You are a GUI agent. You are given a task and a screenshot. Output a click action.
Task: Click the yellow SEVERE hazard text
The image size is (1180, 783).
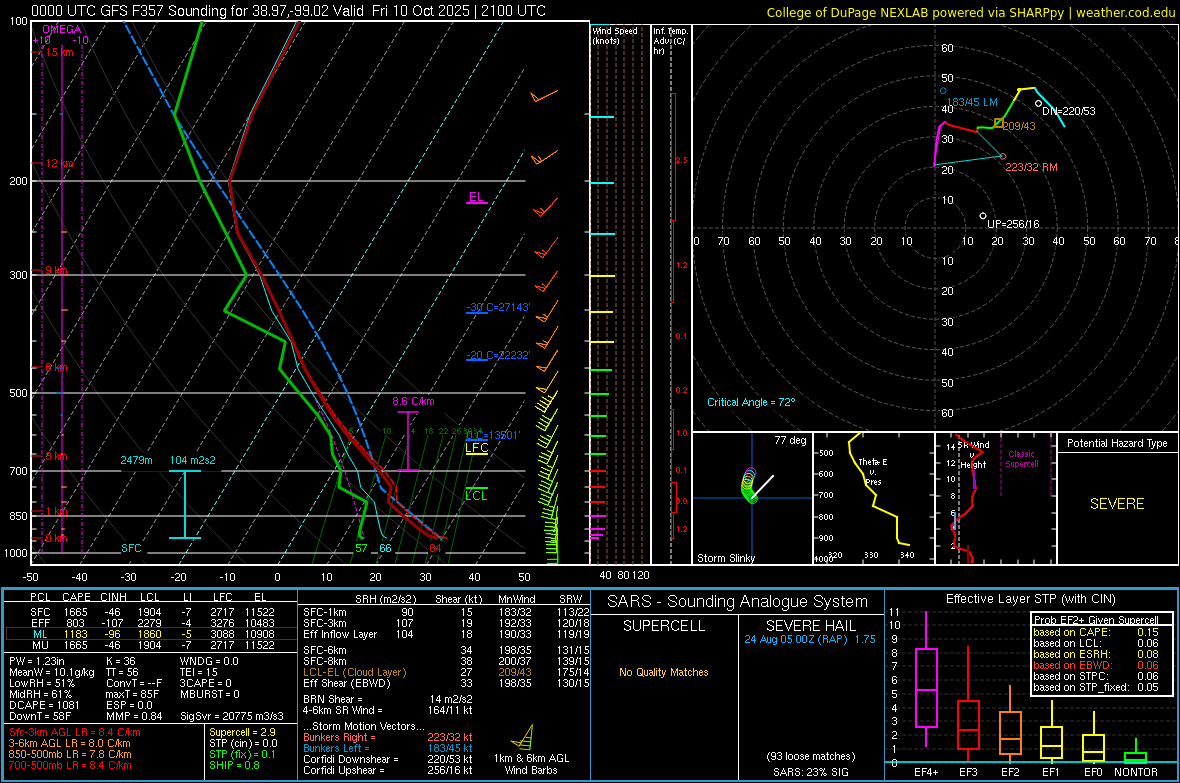point(1117,504)
